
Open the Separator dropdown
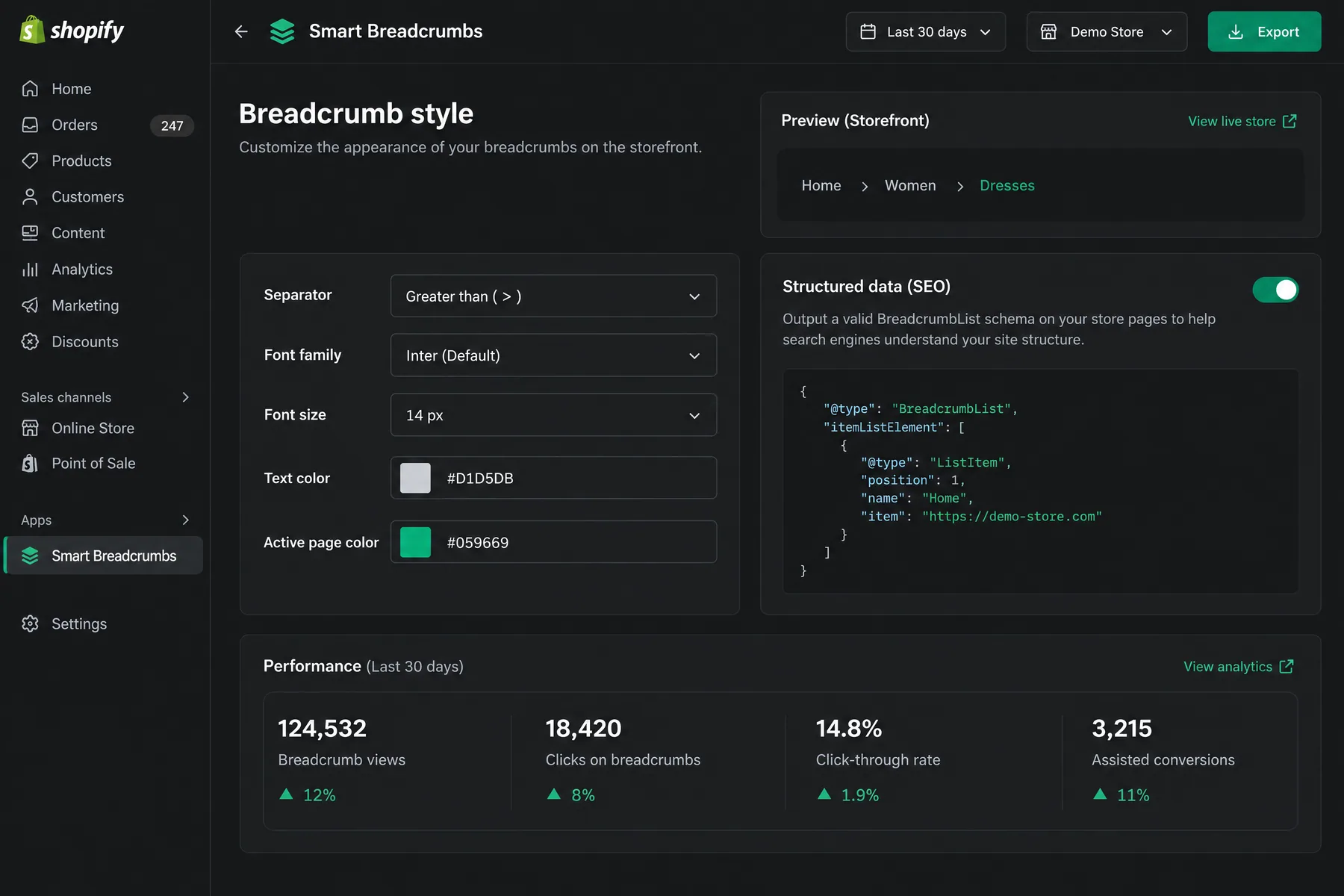[x=553, y=296]
